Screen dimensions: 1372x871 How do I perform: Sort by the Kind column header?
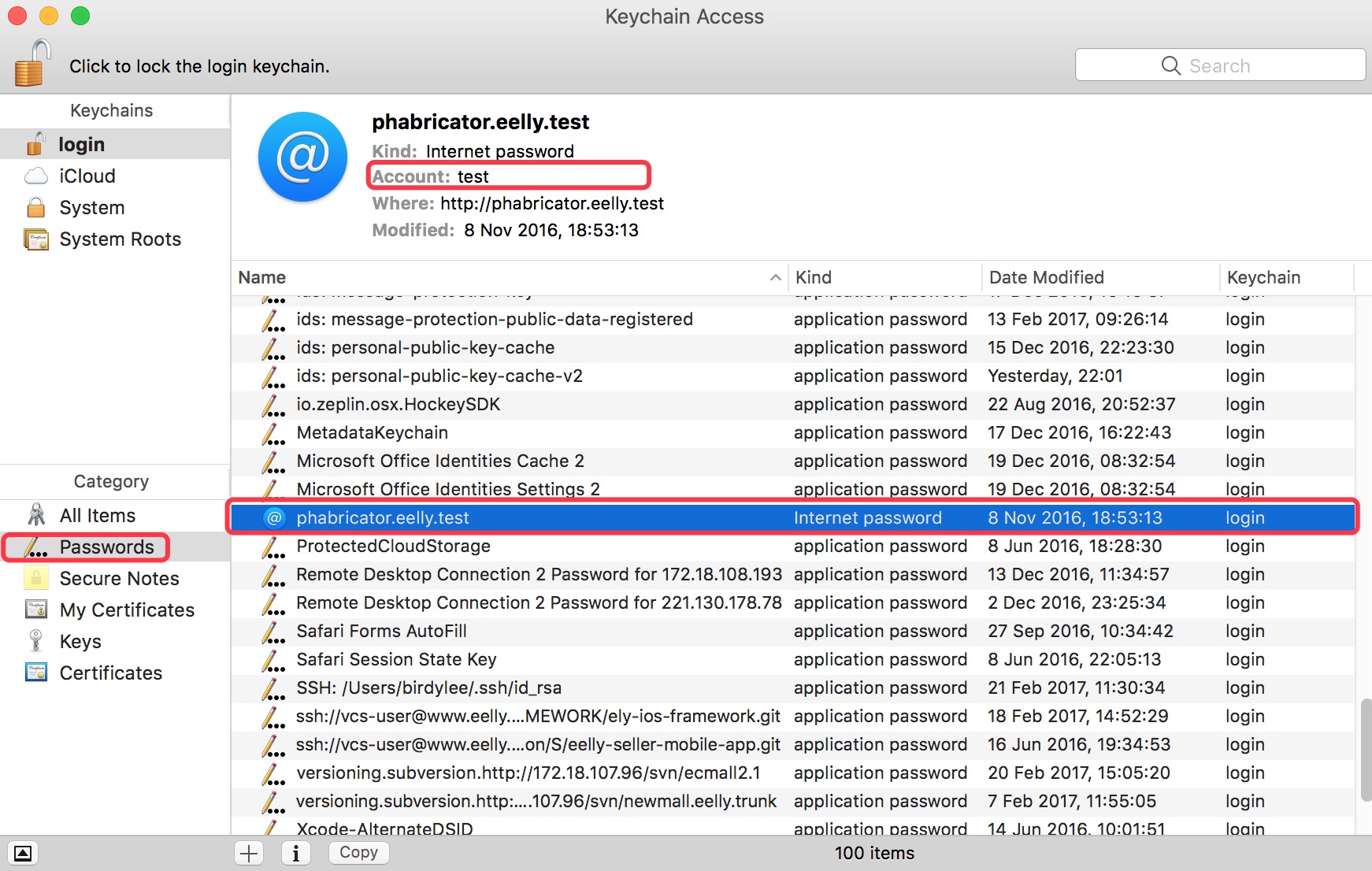tap(885, 277)
